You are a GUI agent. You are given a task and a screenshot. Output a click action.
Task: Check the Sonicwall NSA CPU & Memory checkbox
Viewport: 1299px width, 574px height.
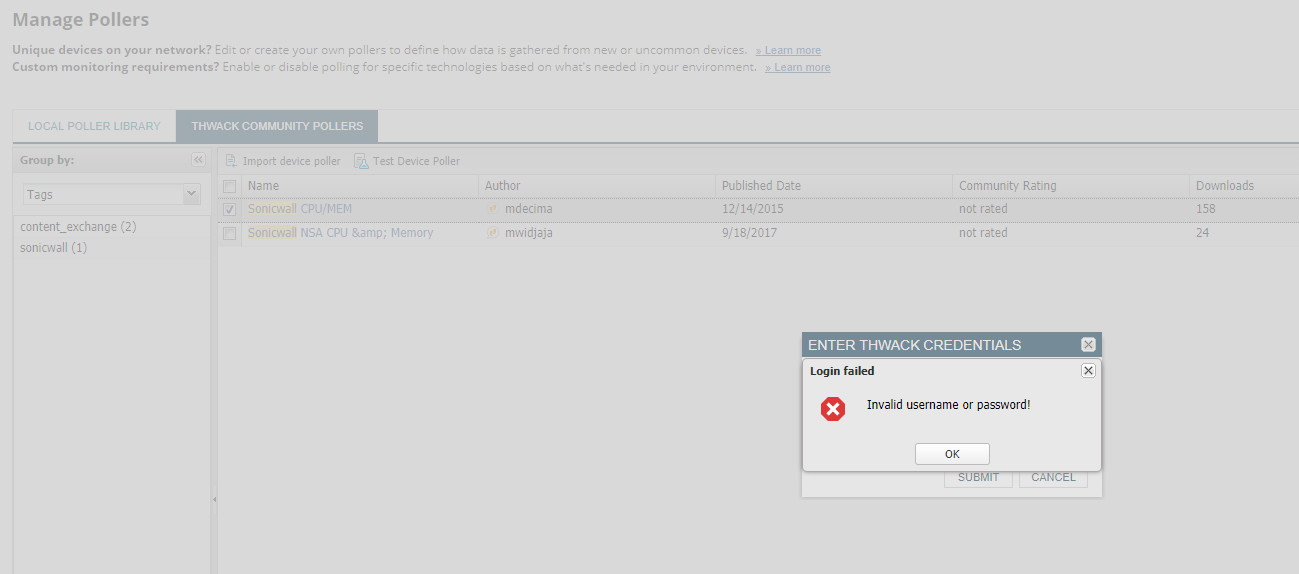(x=230, y=233)
